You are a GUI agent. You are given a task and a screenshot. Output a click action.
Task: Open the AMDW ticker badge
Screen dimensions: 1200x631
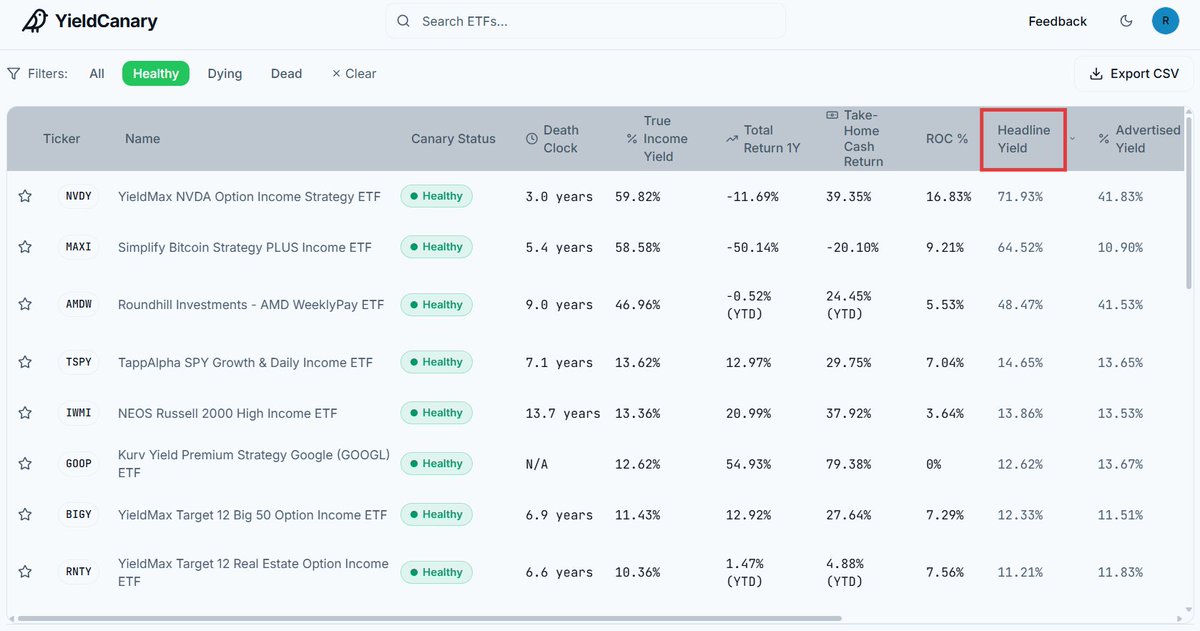point(79,304)
